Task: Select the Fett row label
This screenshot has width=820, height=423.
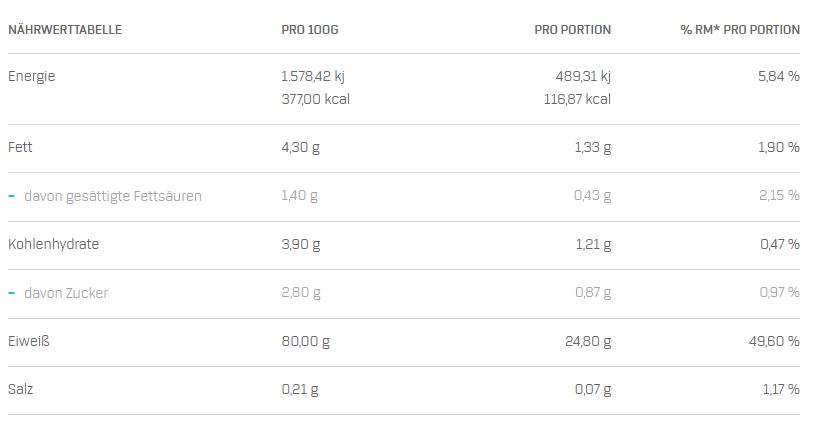Action: pyautogui.click(x=21, y=147)
